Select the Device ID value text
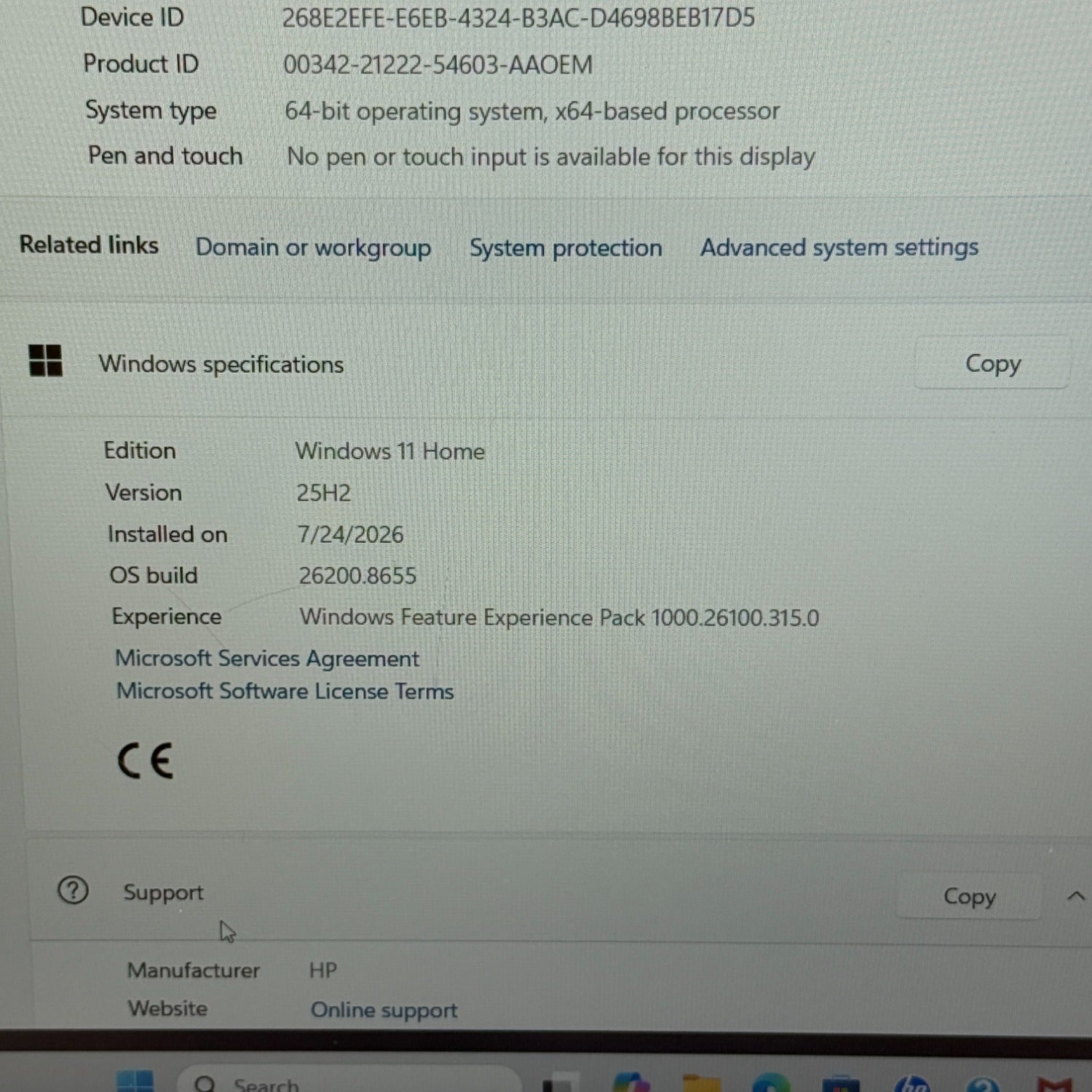Viewport: 1092px width, 1092px height. [518, 17]
